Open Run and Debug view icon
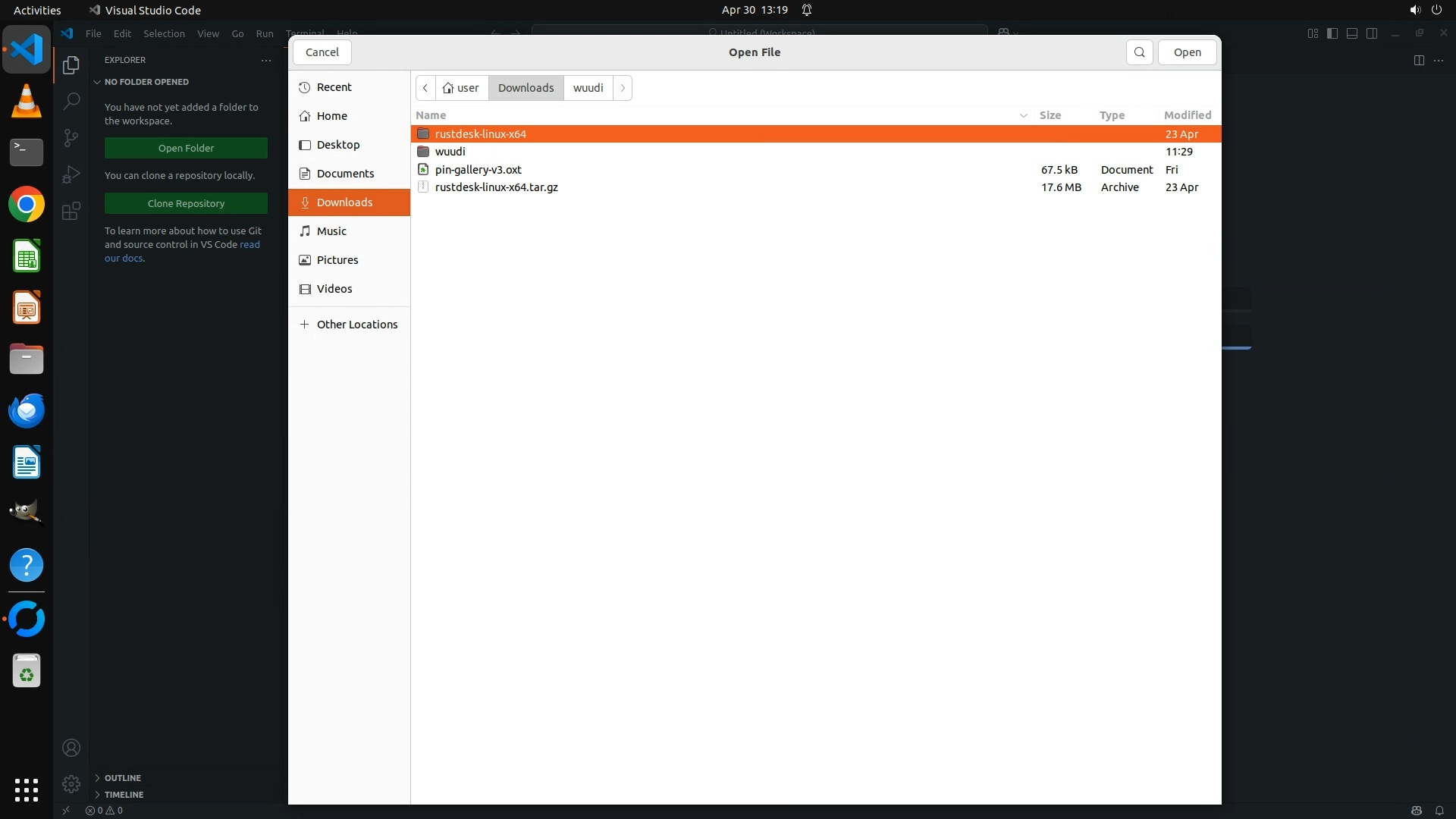Image resolution: width=1456 pixels, height=819 pixels. coord(71,174)
